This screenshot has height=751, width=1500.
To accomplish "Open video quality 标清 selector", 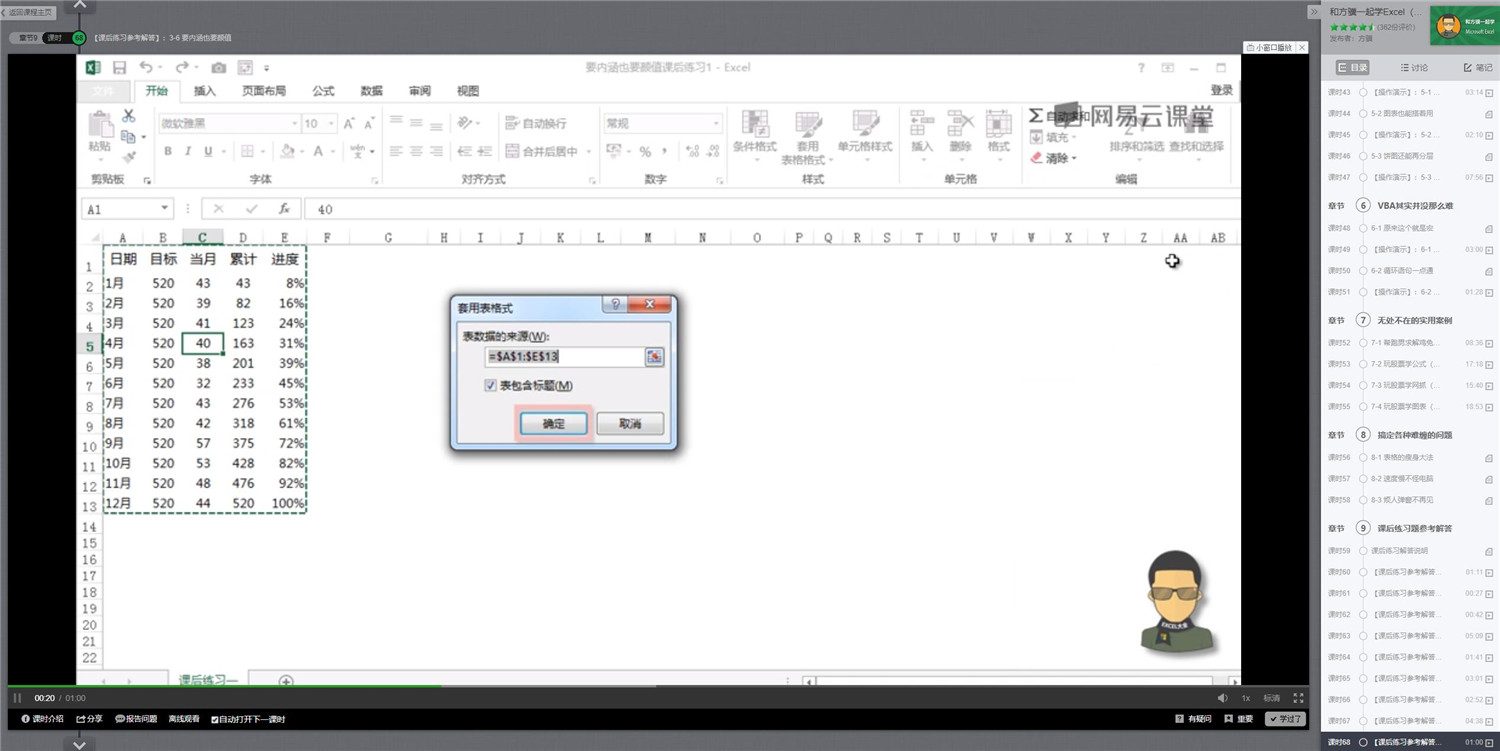I will click(x=1271, y=698).
